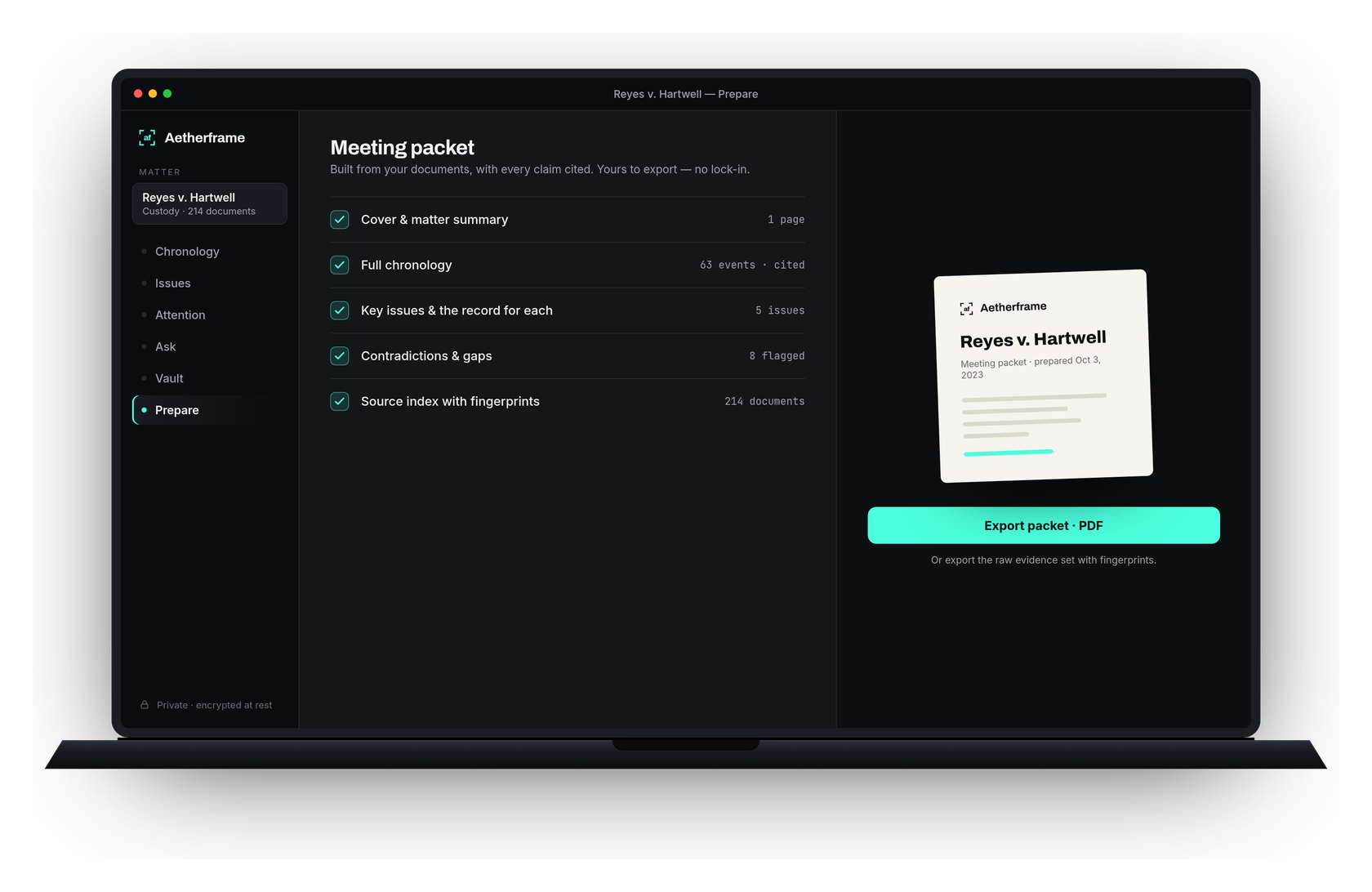Click 'Private · encrypted at rest' status text
This screenshot has width=1372, height=892.
point(215,705)
